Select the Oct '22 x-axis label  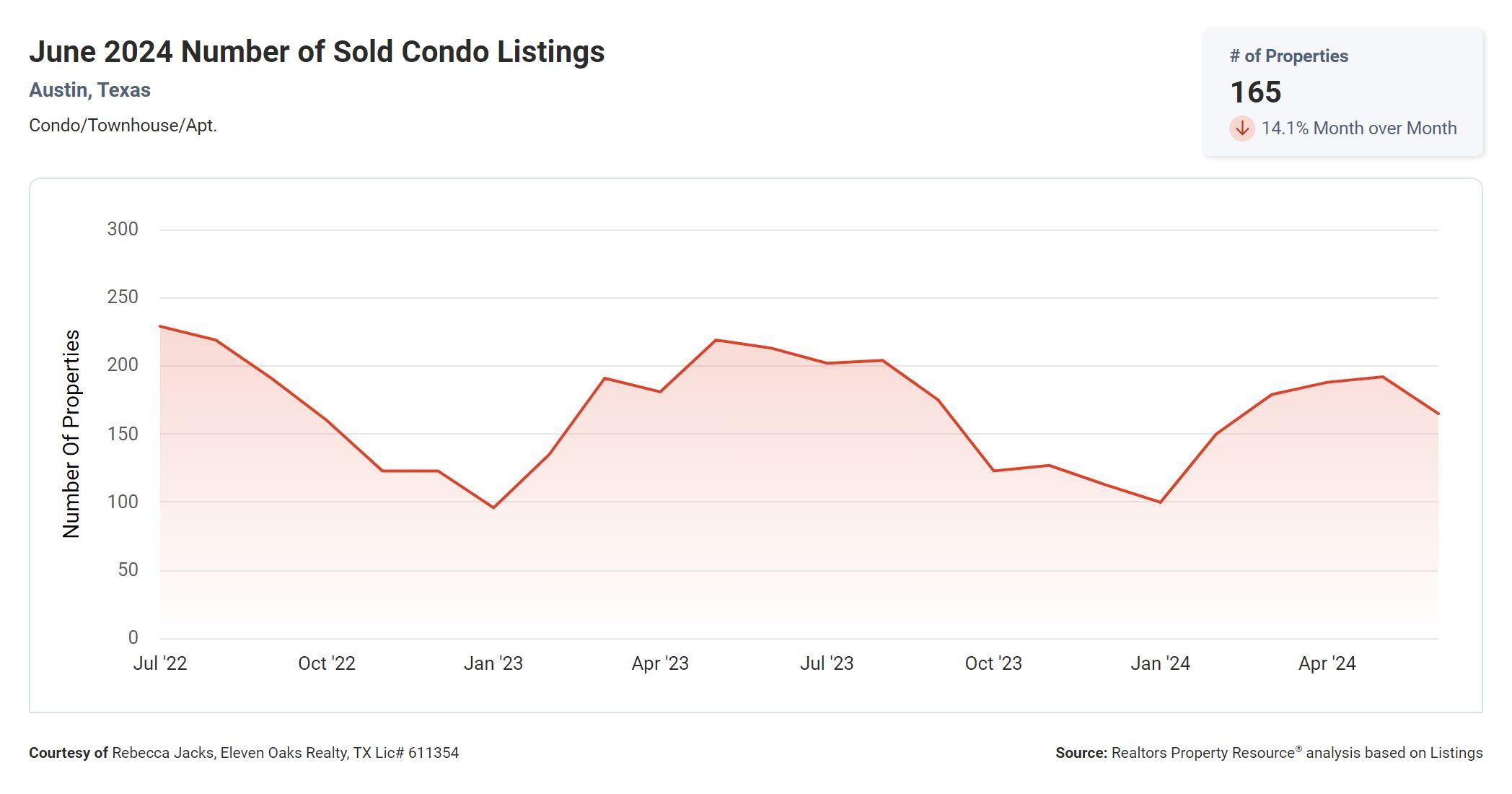click(327, 663)
